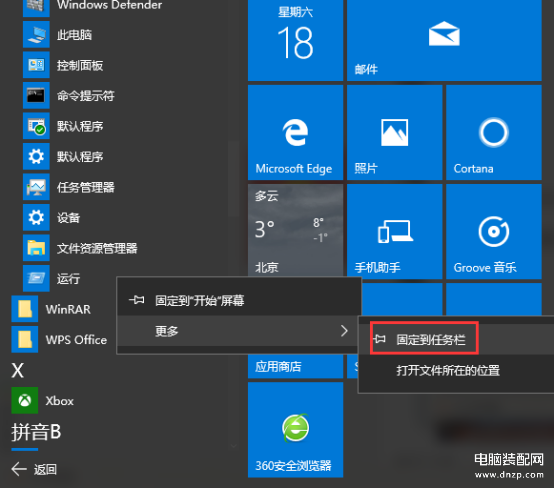Click the 设备 gear icon
554x488 pixels.
[36, 217]
